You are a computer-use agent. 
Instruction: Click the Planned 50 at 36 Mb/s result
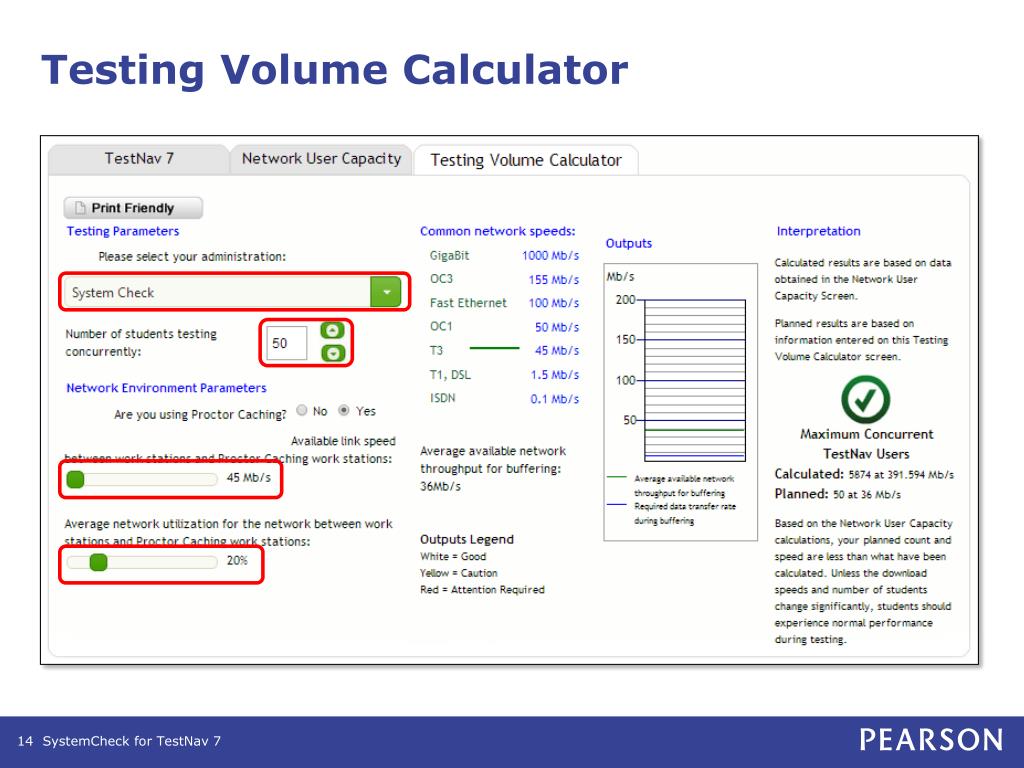point(837,494)
